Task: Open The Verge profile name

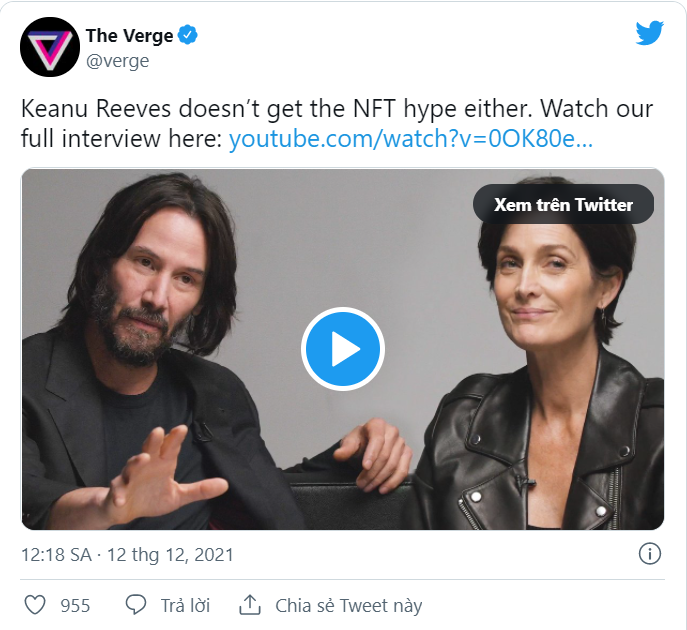Action: tap(130, 36)
